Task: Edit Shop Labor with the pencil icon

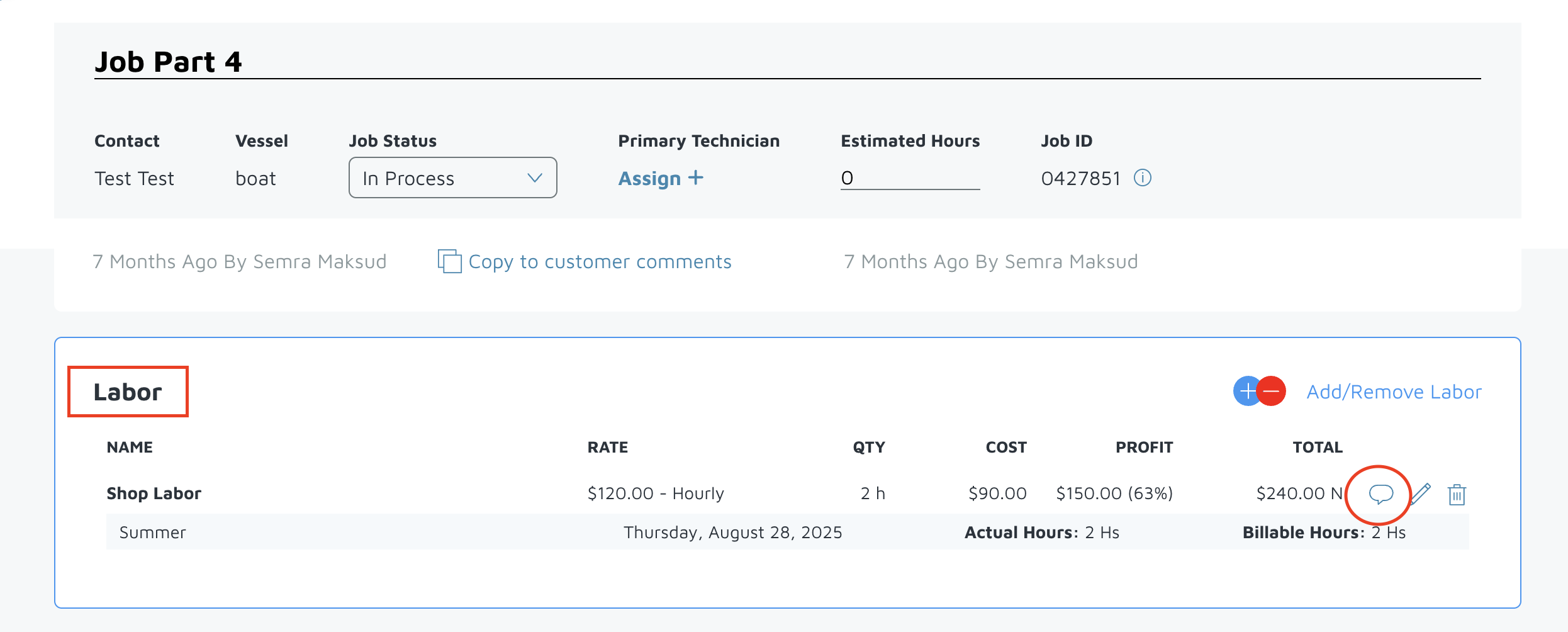Action: [1421, 494]
